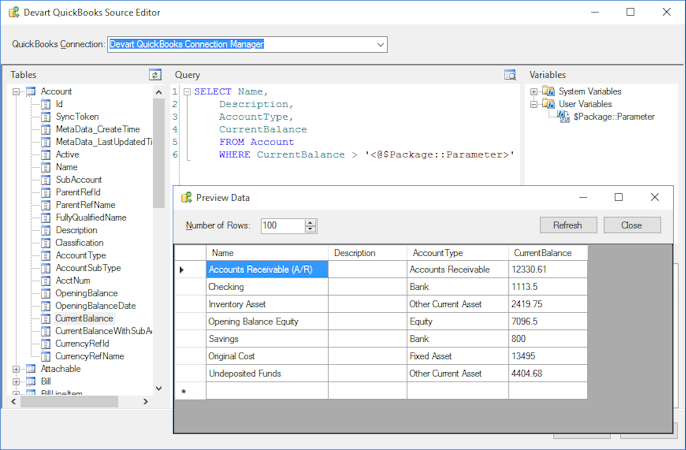Select the $Package::Parameter variable icon

[563, 116]
